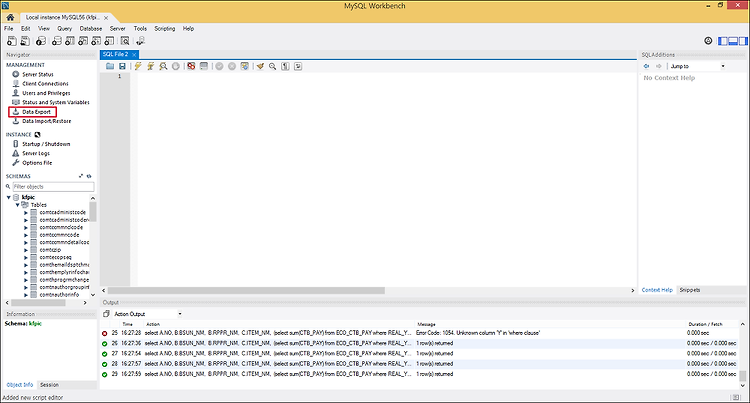Run explain plan with magnifier-lightning icon

163,66
